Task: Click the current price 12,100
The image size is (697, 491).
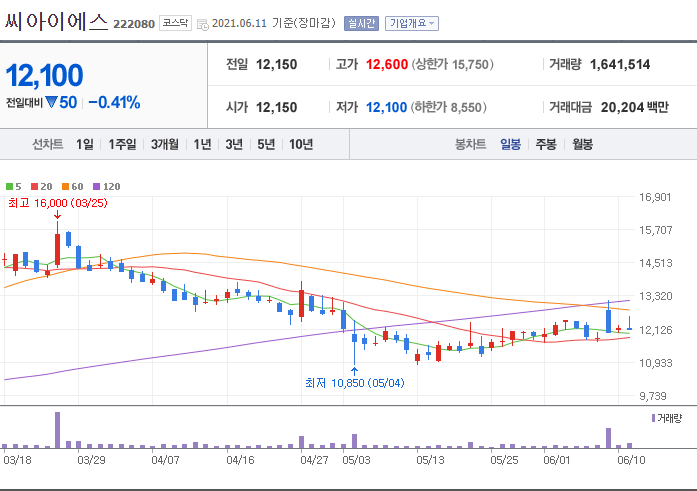Action: pos(44,75)
